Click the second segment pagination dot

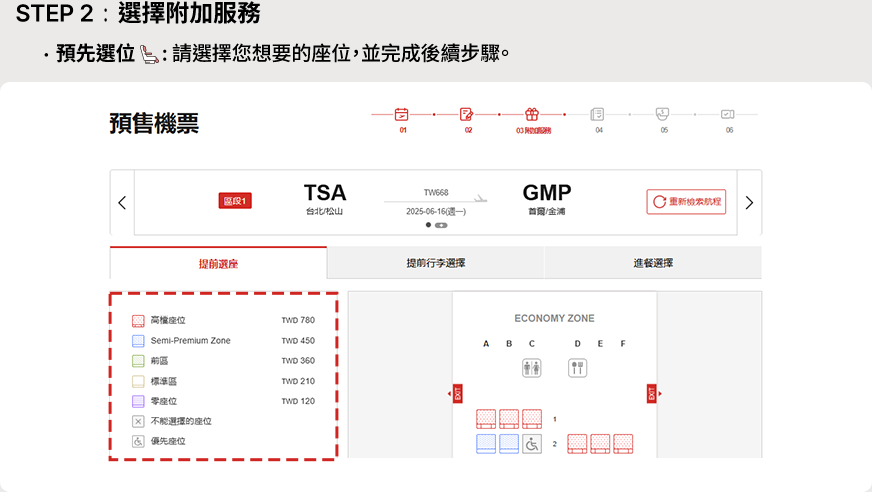coord(441,225)
